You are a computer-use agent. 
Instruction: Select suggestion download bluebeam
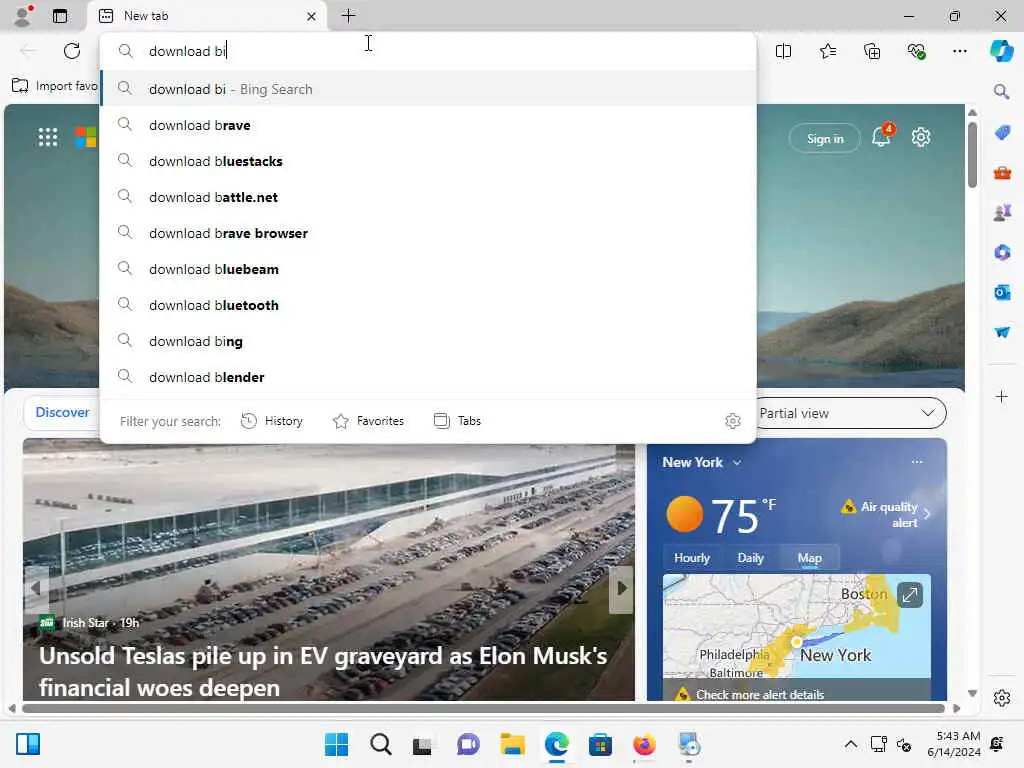429,268
